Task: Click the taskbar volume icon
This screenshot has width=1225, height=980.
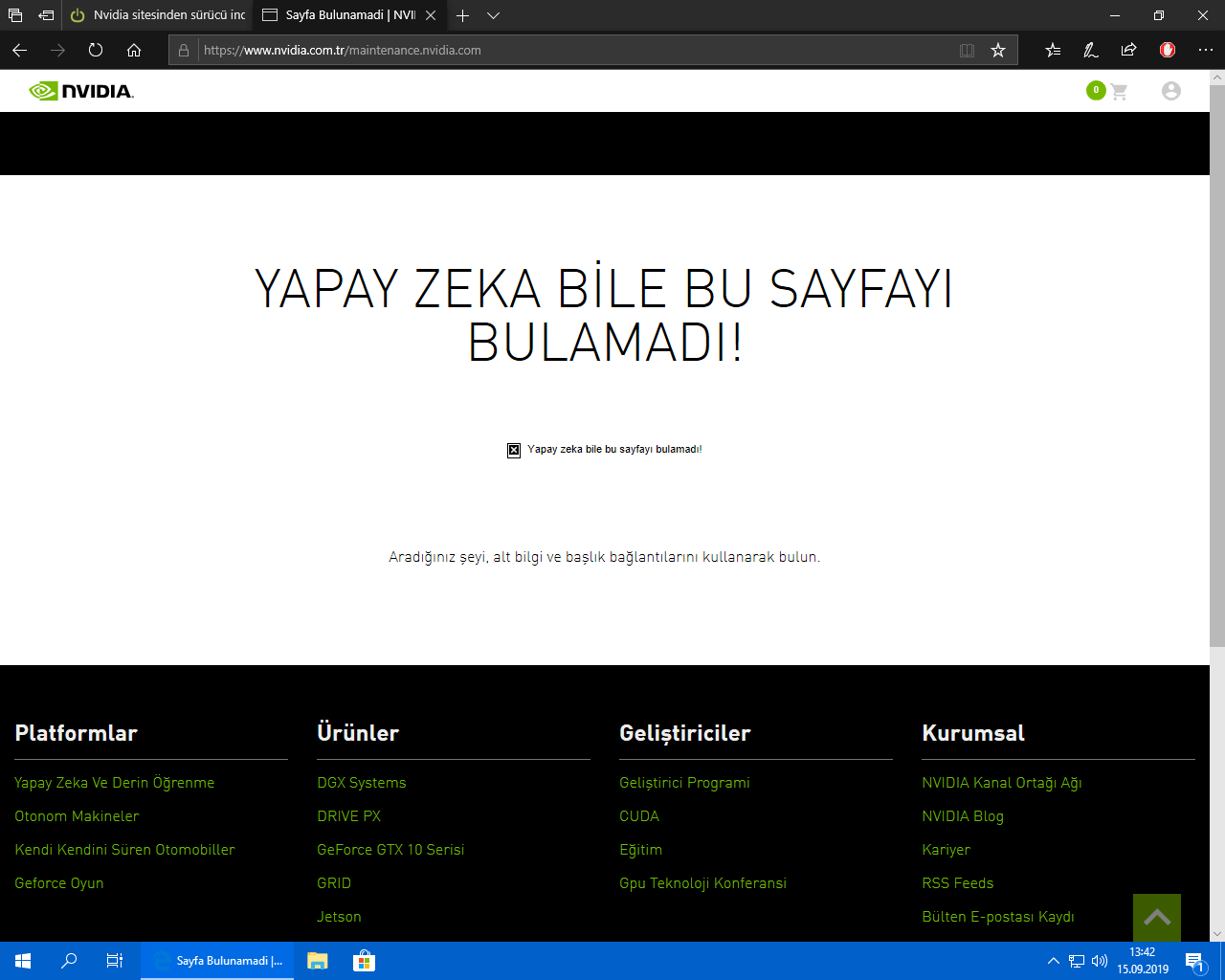Action: [1100, 961]
